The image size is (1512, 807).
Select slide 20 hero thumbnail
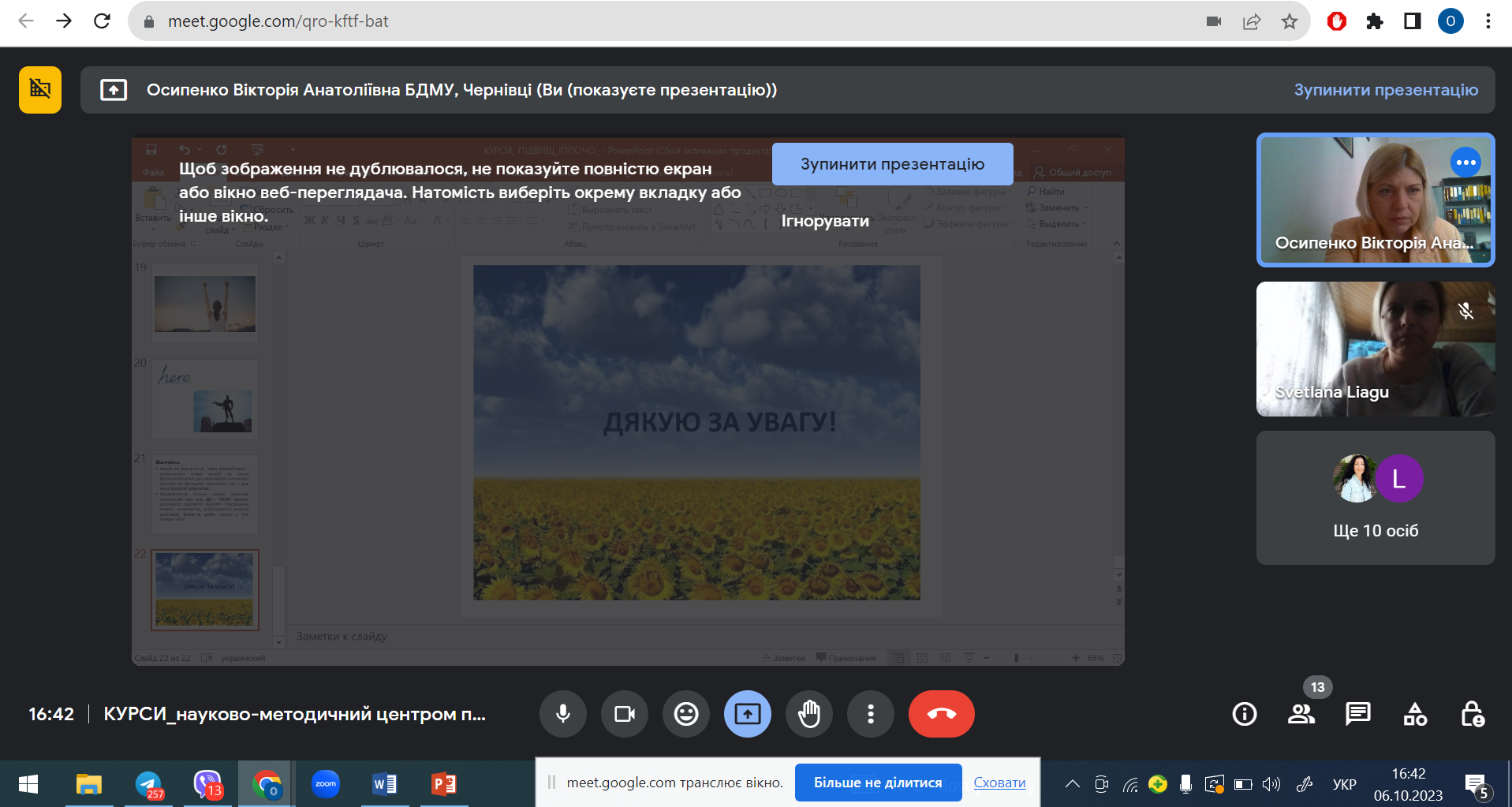(x=205, y=399)
